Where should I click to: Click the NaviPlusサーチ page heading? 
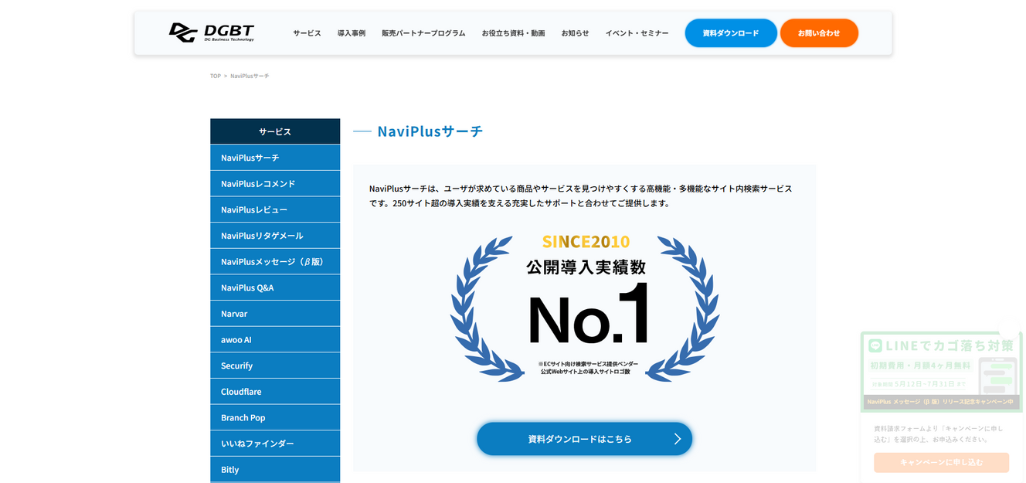pyautogui.click(x=430, y=131)
